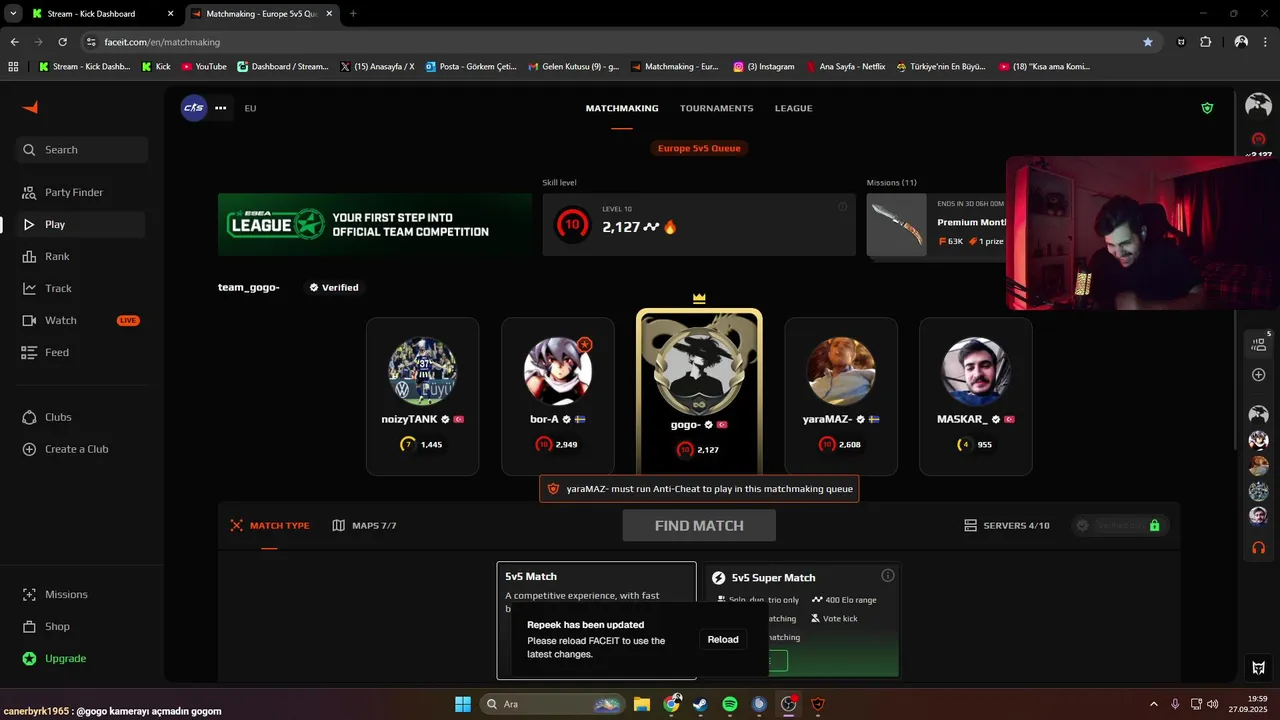This screenshot has height=720, width=1280.
Task: Open MASKAR_'s player card
Action: click(976, 396)
